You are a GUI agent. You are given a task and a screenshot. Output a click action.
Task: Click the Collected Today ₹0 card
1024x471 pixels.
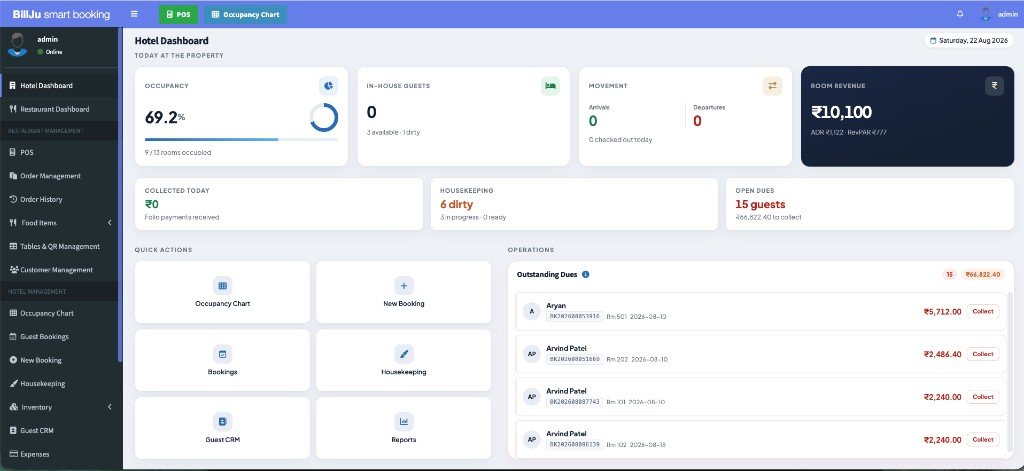[x=279, y=204]
